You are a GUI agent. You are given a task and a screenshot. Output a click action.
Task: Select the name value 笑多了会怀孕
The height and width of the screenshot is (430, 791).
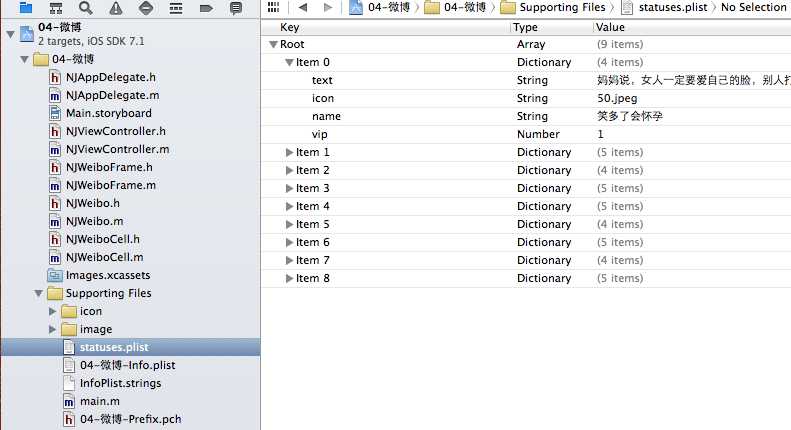(630, 117)
